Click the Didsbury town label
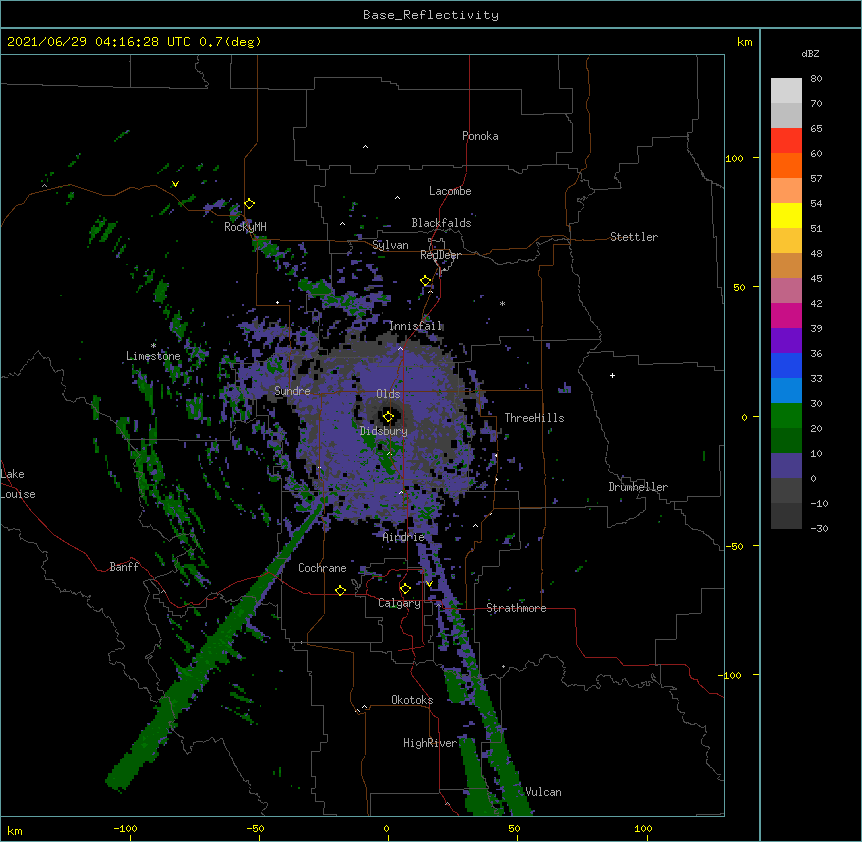 384,431
